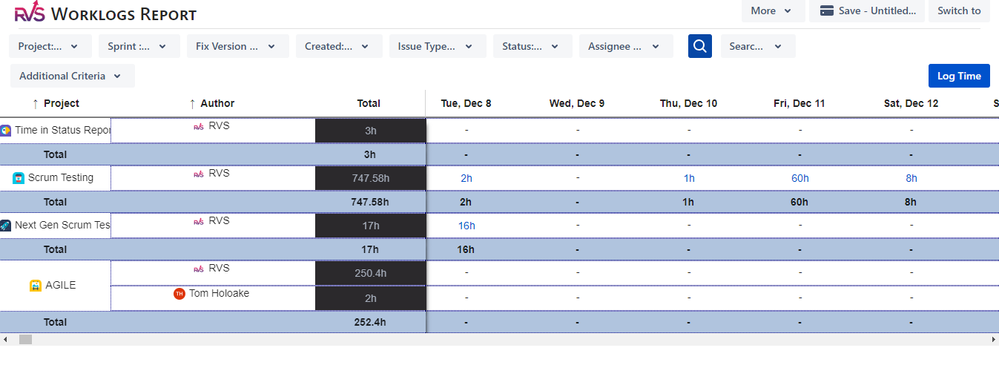Viewport: 999px width, 374px height.
Task: Open the Search options dropdown
Action: [758, 47]
